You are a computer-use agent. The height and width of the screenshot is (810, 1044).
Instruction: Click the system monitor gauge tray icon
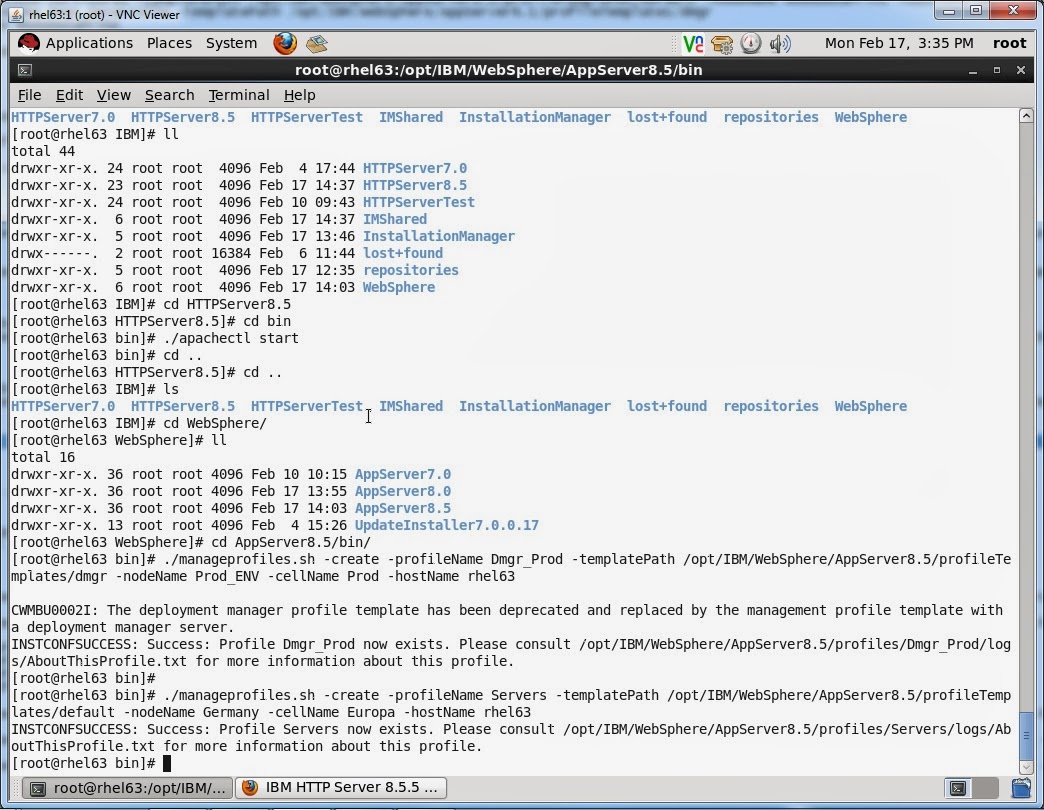[x=750, y=43]
